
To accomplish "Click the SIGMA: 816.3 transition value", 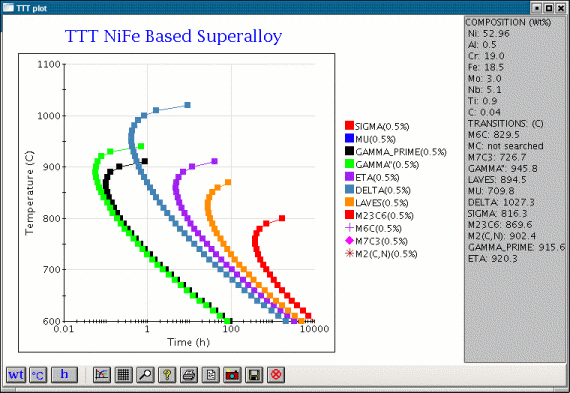I will pos(497,214).
